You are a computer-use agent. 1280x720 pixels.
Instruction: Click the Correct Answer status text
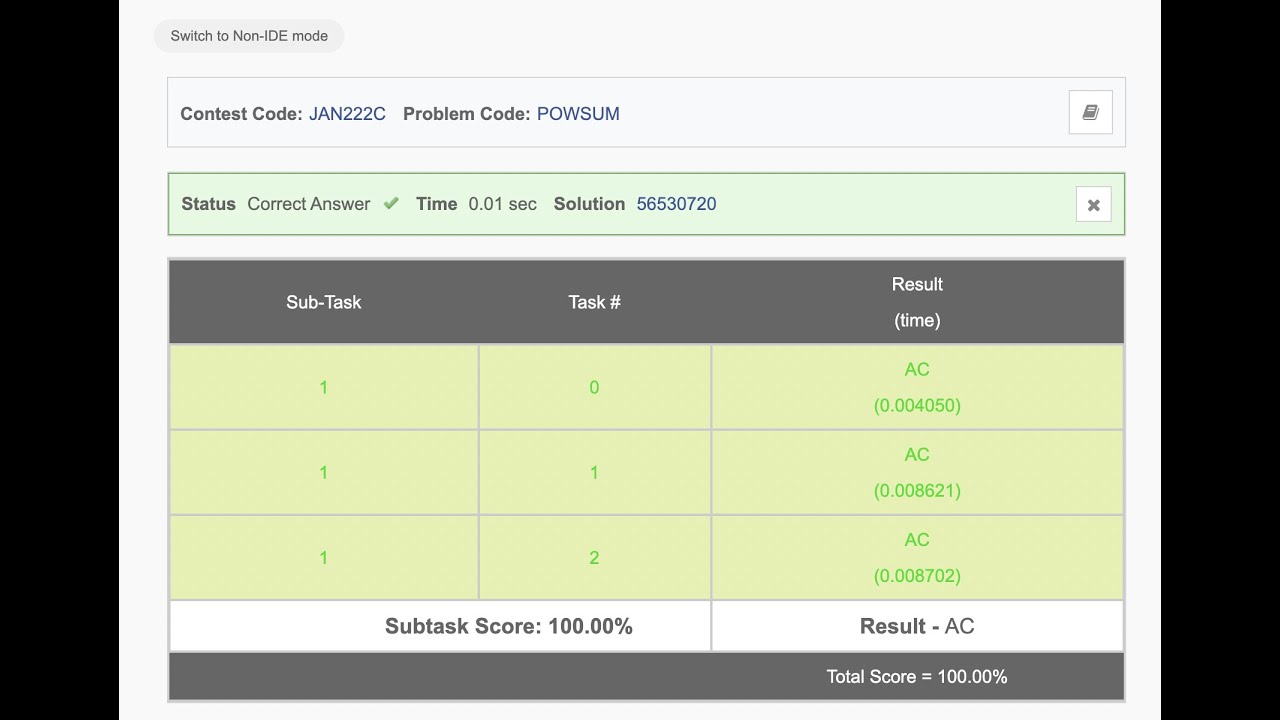click(x=308, y=204)
